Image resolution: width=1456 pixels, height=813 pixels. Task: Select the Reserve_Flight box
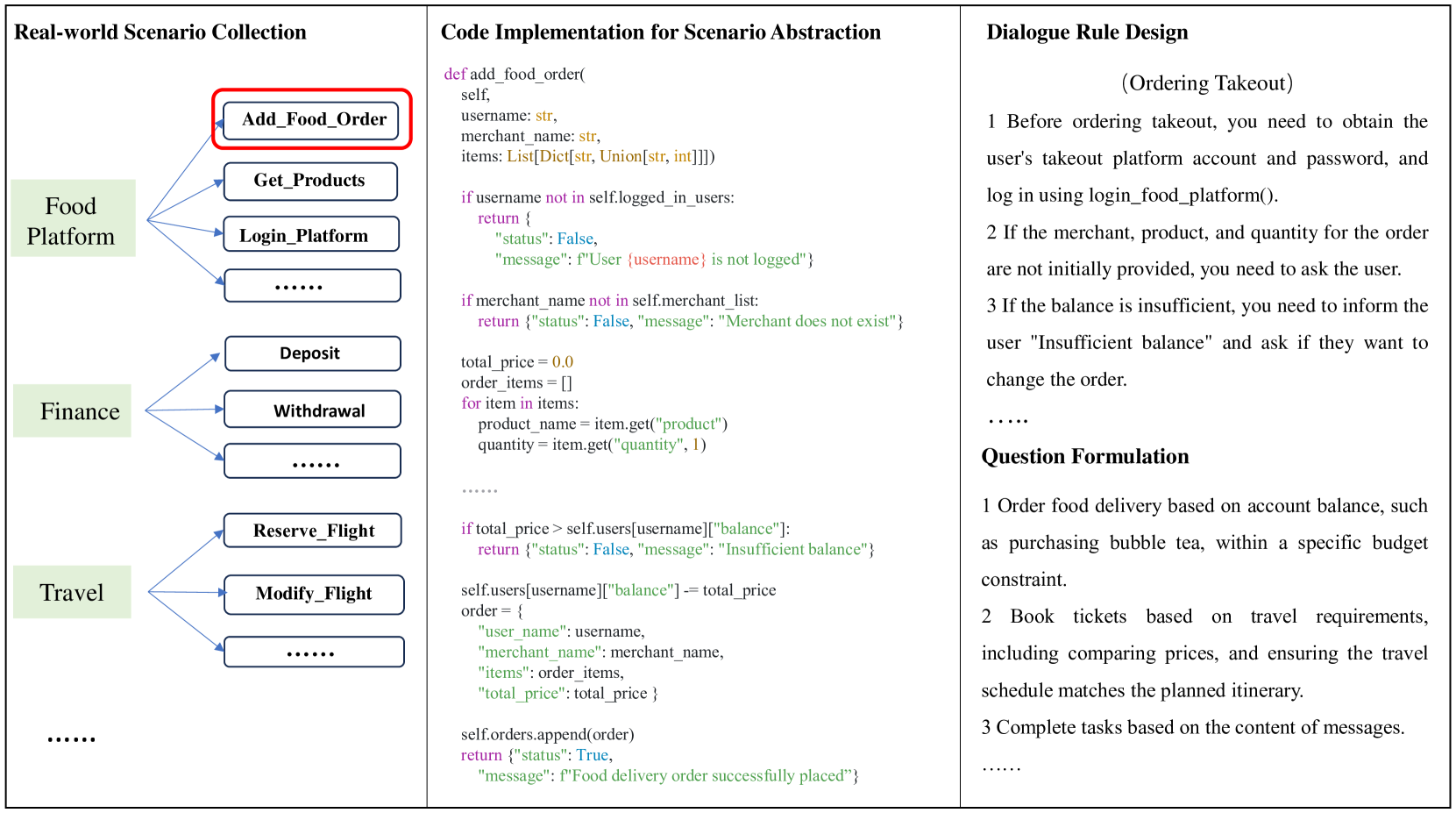tap(312, 531)
